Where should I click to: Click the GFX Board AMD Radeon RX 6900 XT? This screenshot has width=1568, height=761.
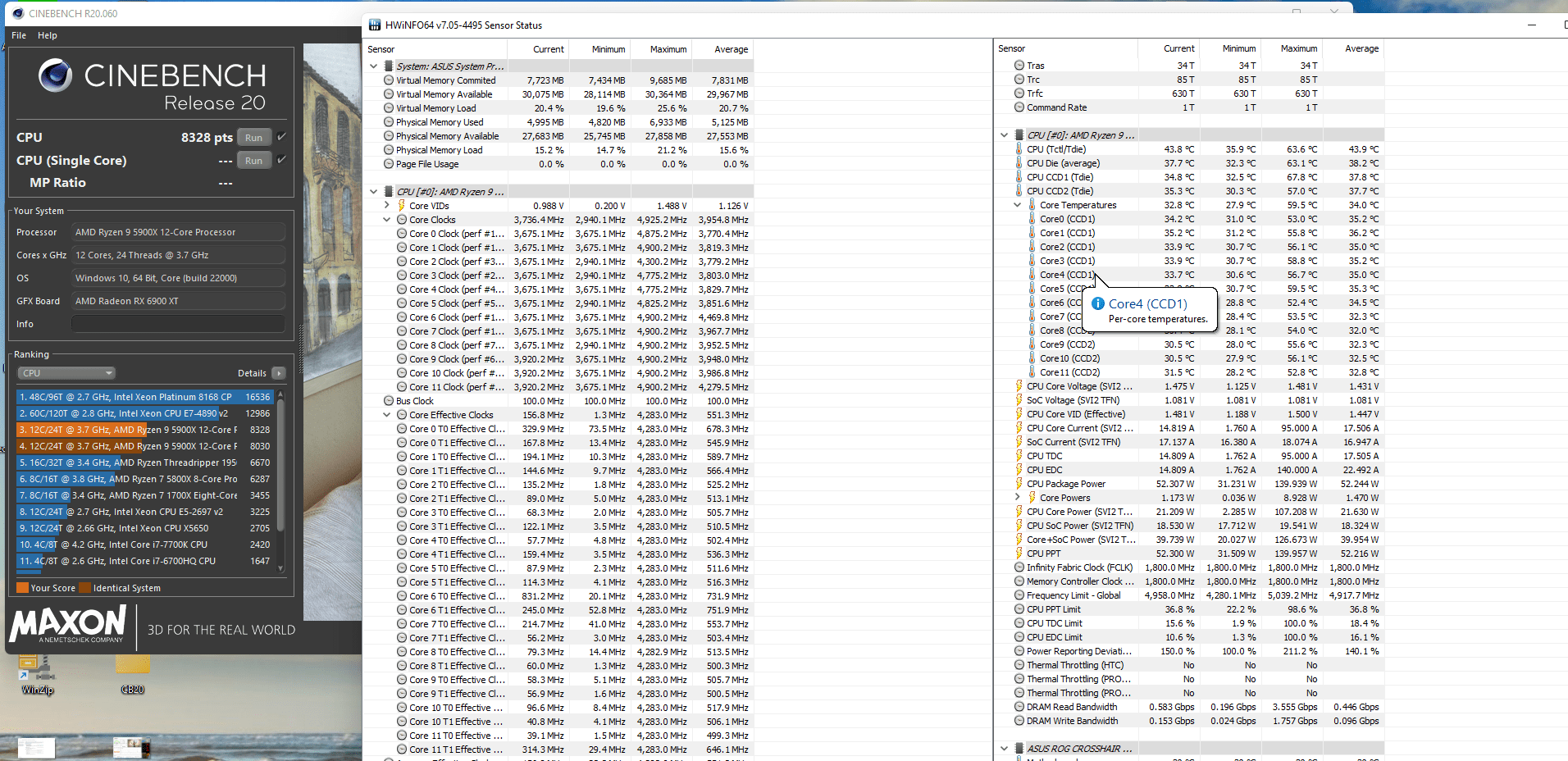point(178,301)
